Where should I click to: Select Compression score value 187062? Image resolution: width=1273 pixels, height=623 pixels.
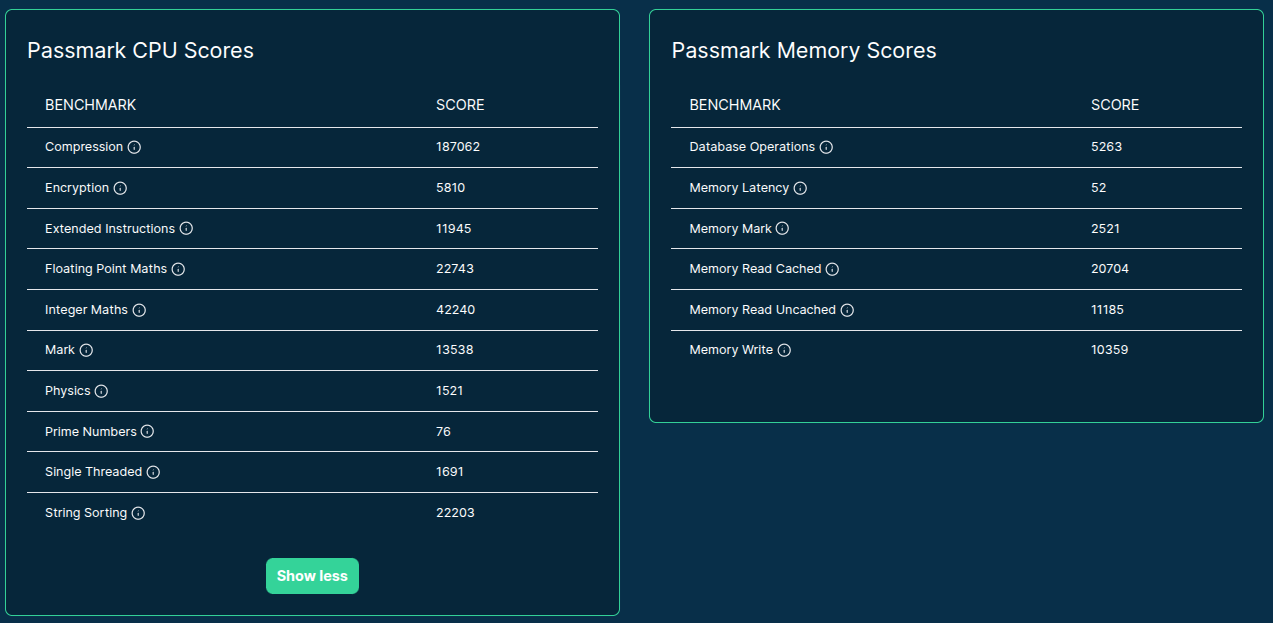458,147
